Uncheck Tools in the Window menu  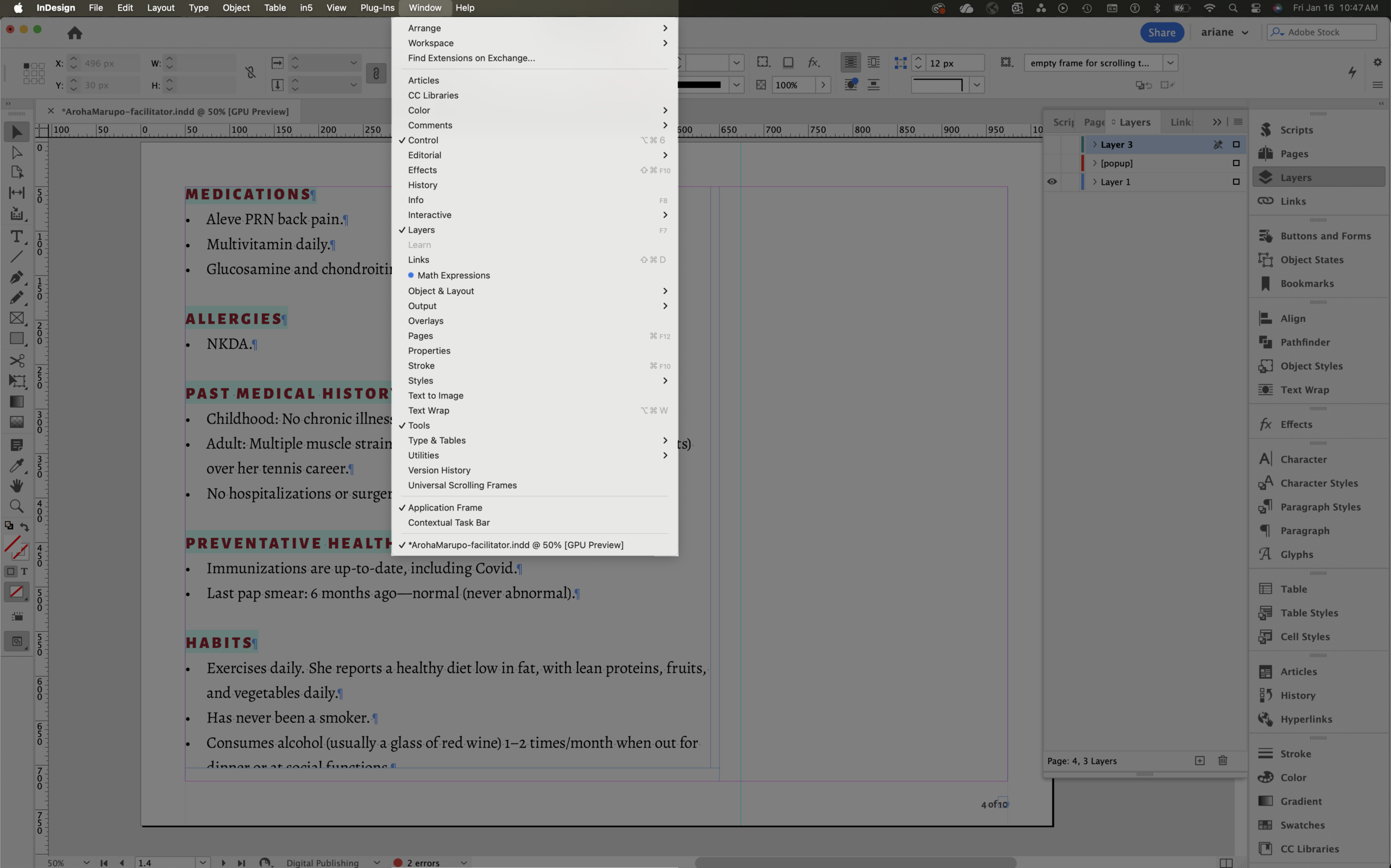pos(418,425)
